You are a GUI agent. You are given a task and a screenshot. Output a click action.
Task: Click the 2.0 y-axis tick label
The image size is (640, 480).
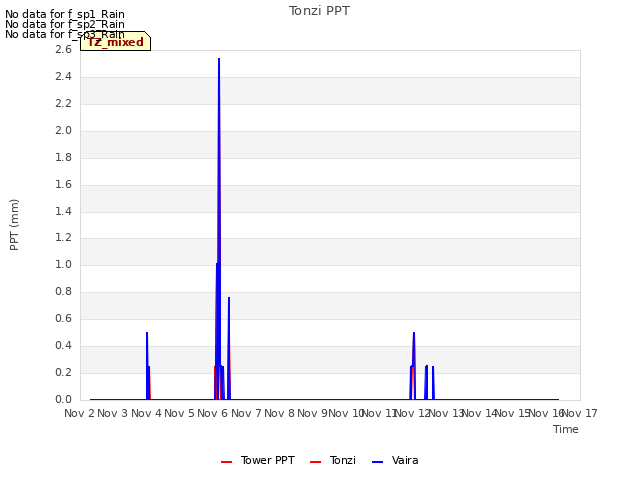pos(63,130)
